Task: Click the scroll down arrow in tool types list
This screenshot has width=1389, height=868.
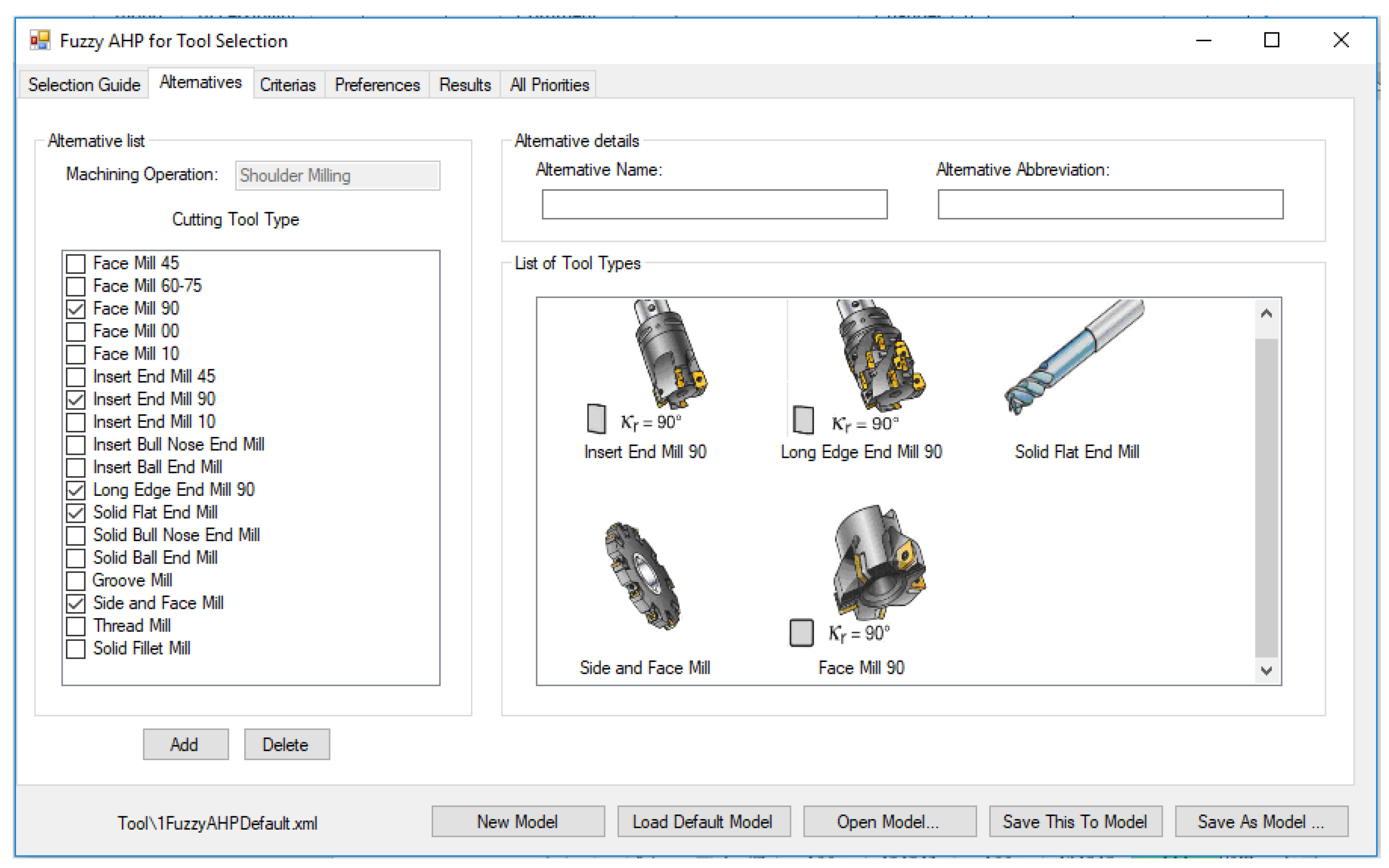Action: (1266, 670)
